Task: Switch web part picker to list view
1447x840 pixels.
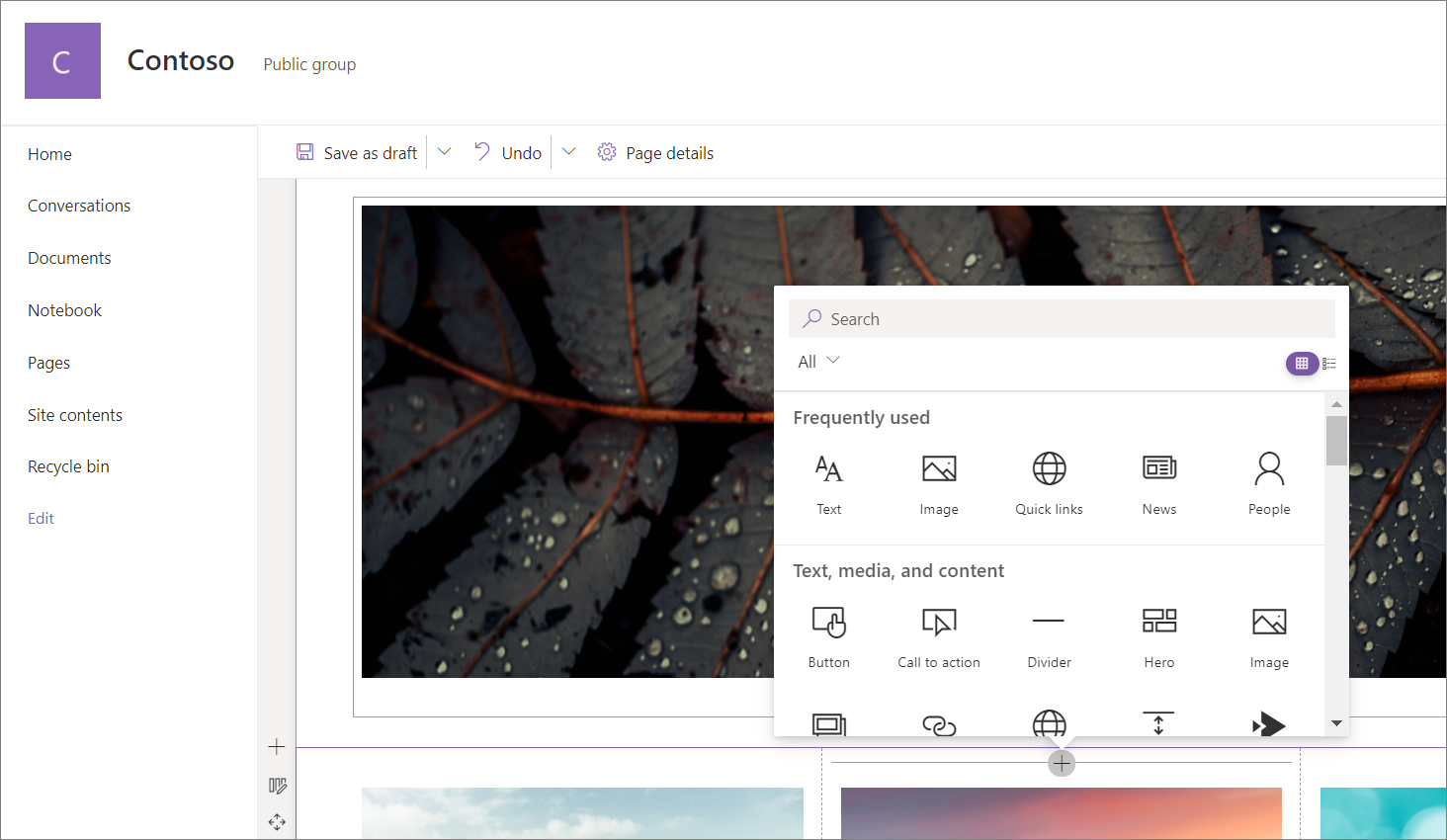Action: [1329, 363]
